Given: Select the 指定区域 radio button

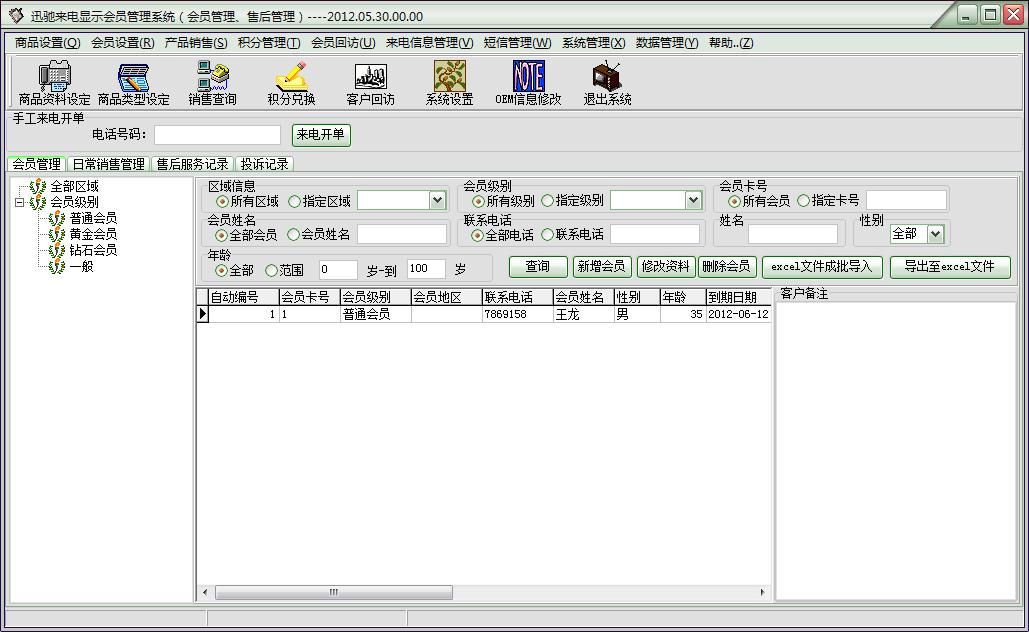Looking at the screenshot, I should (x=294, y=201).
